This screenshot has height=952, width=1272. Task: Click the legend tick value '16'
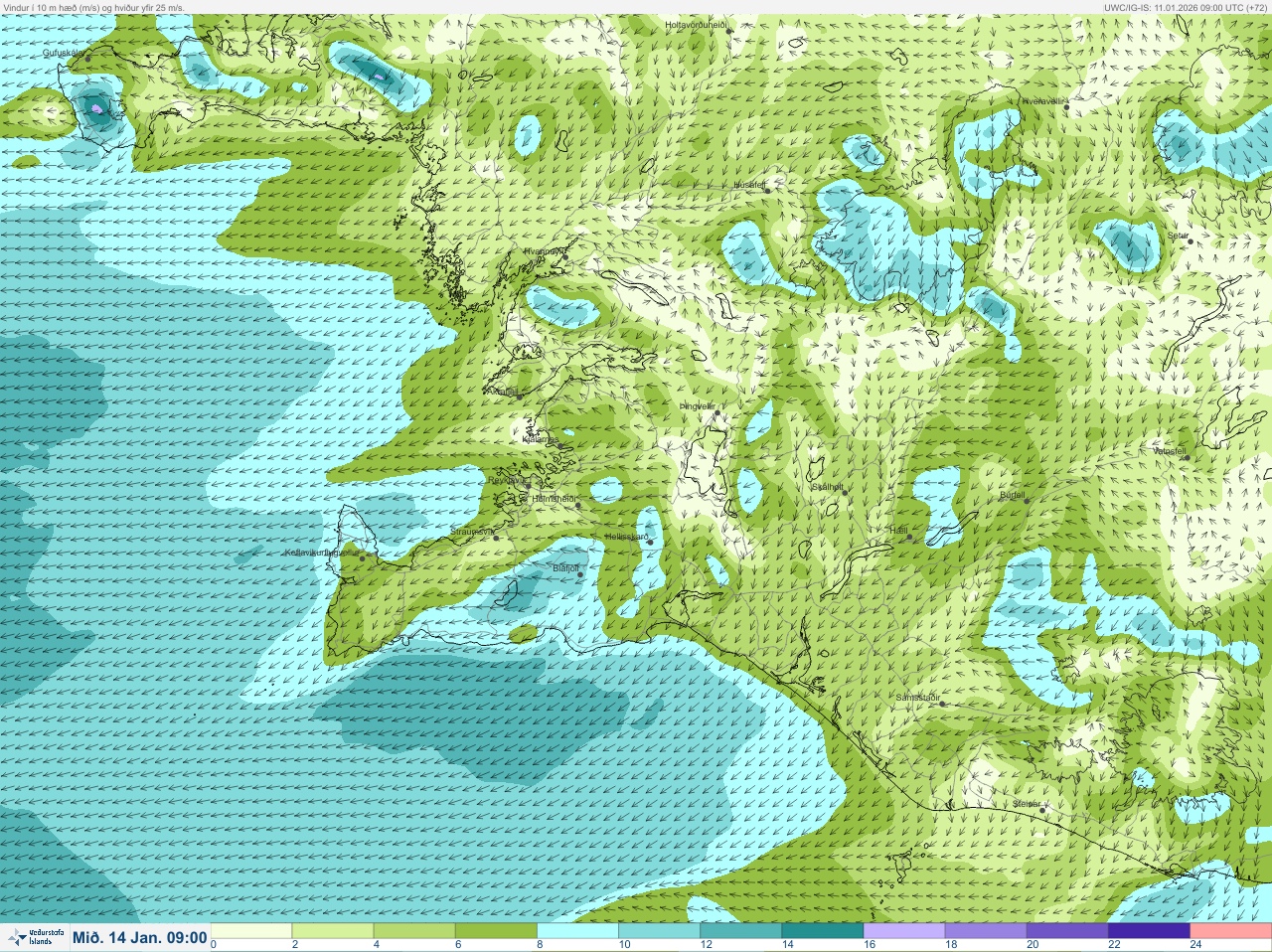(x=870, y=945)
